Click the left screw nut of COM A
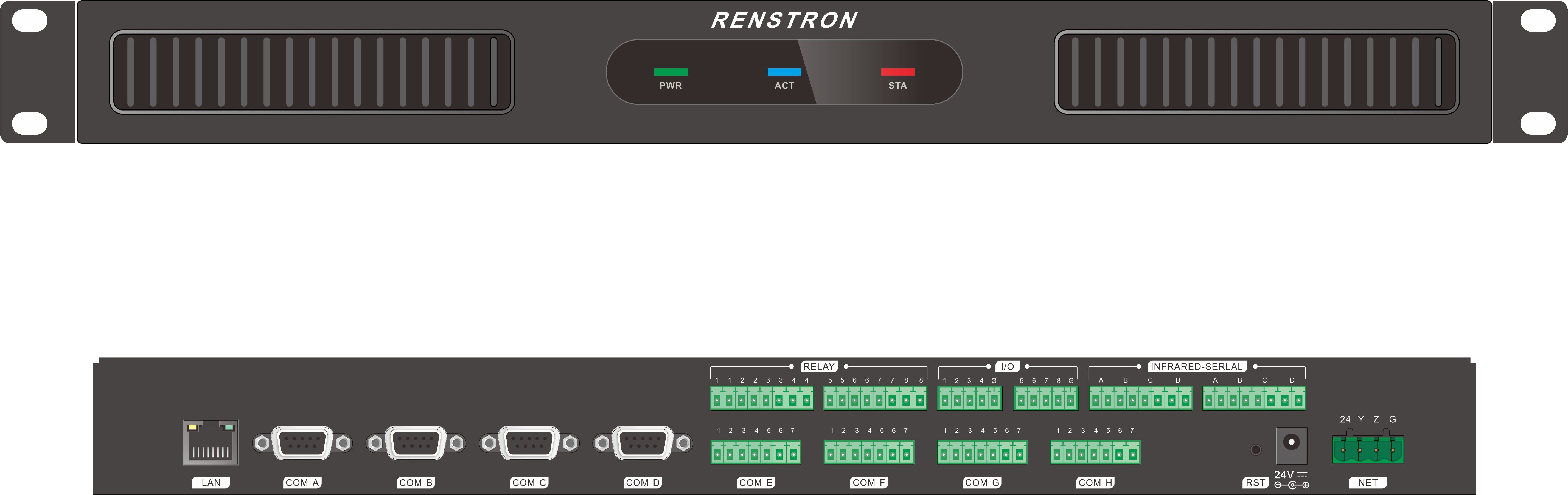 pyautogui.click(x=262, y=443)
